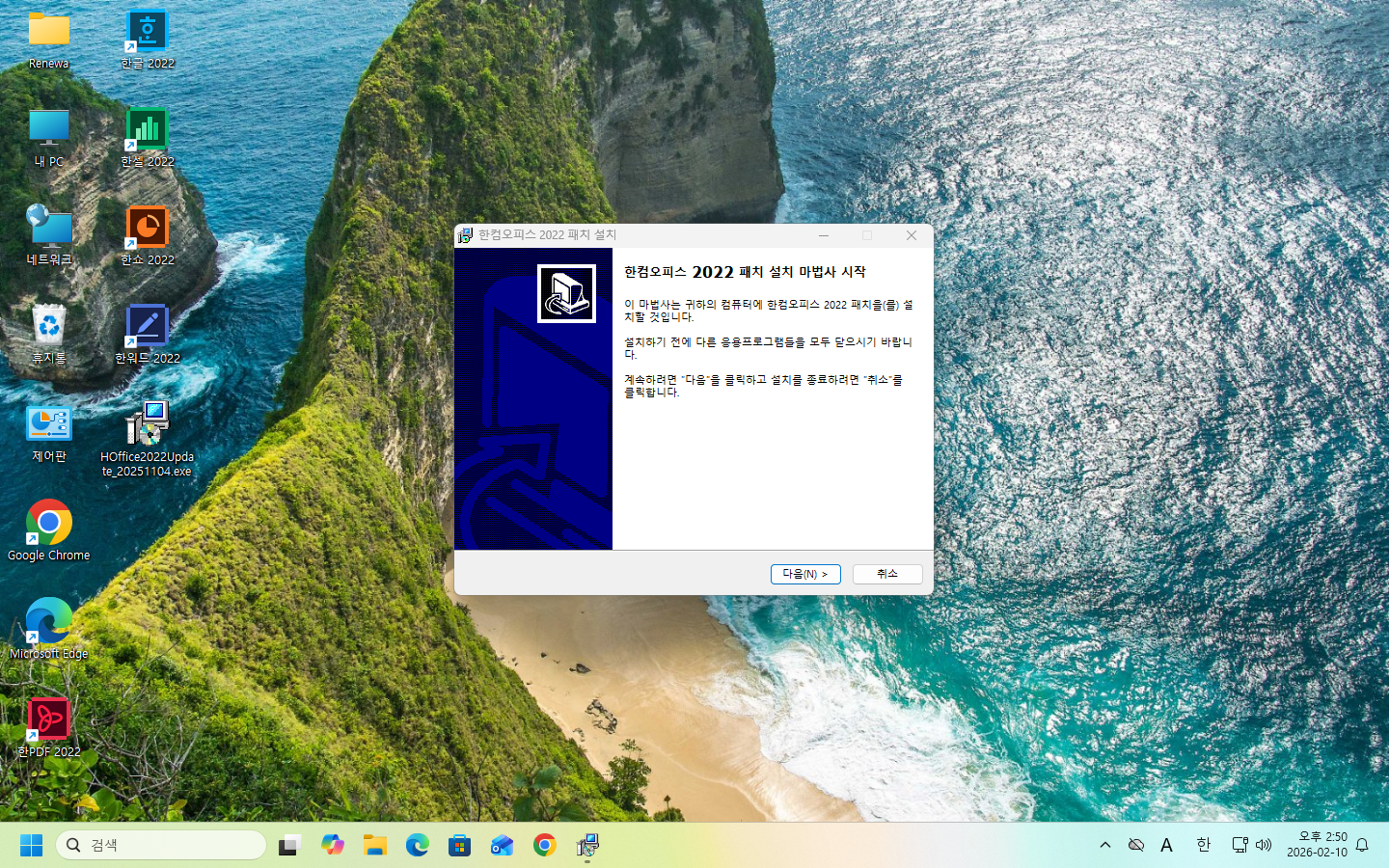Cancel installation with the 취소 button
Viewport: 1389px width, 868px height.
click(x=886, y=574)
